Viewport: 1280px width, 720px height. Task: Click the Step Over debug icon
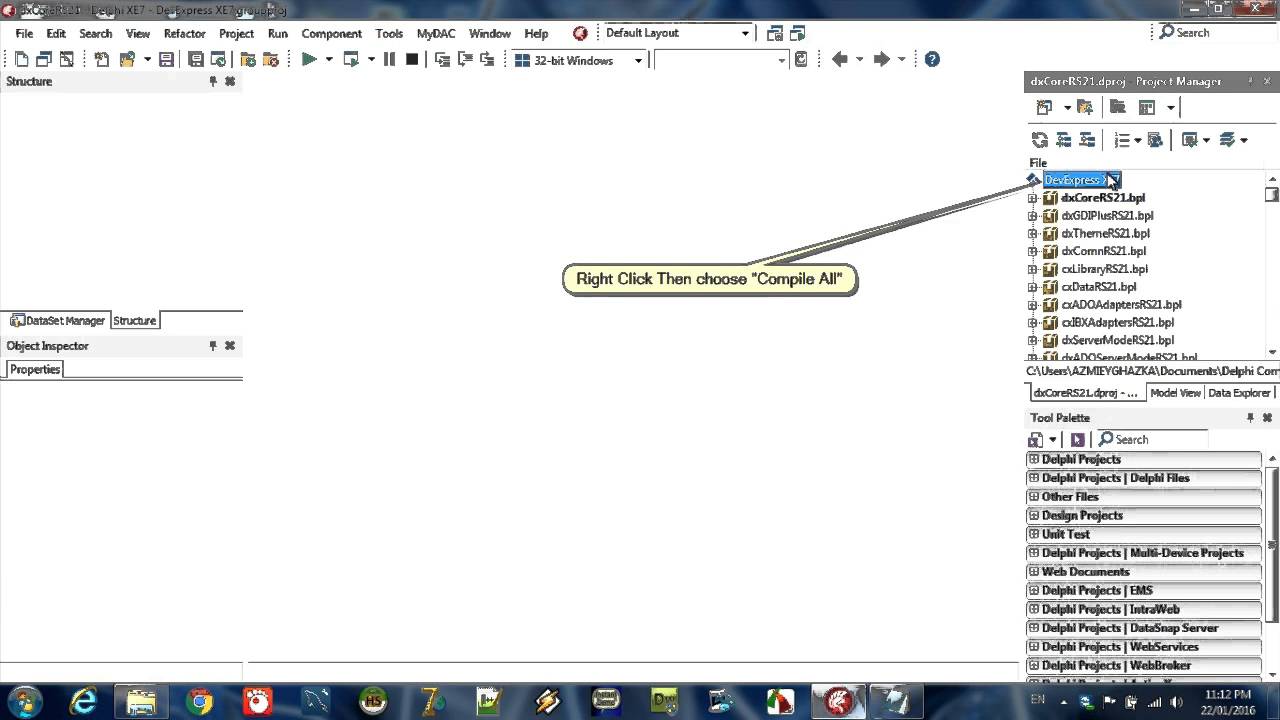[x=465, y=60]
